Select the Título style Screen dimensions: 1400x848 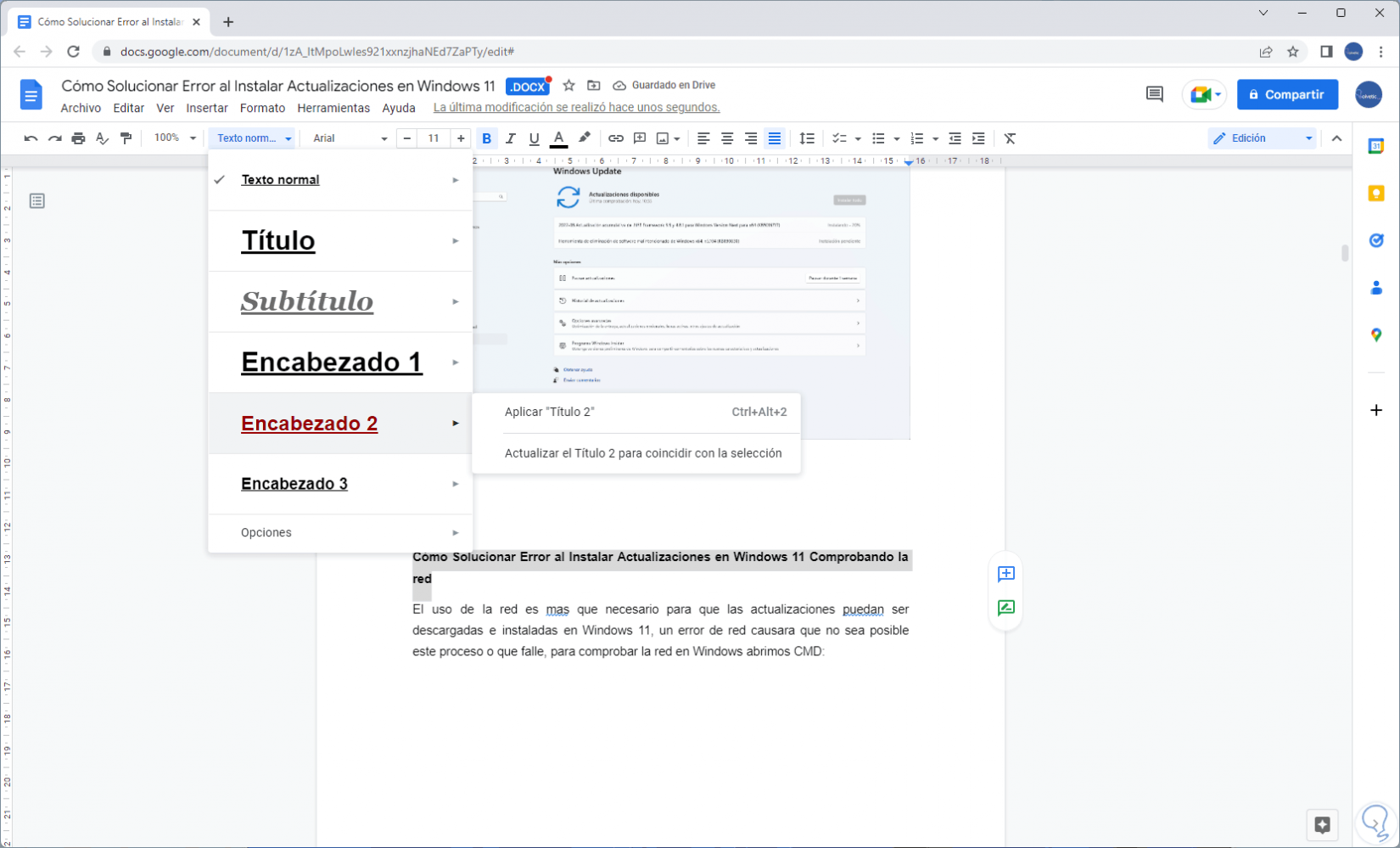coord(340,241)
